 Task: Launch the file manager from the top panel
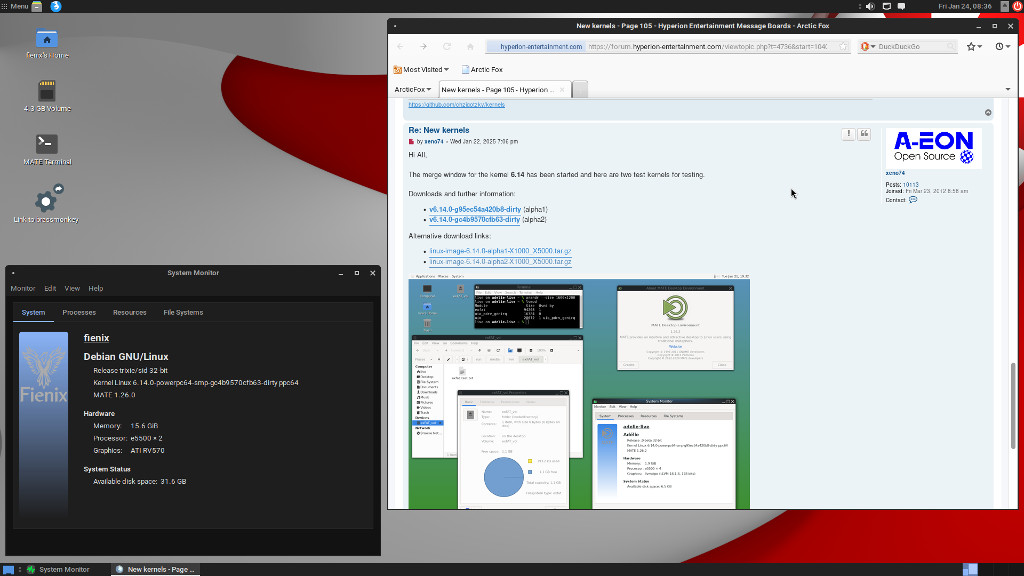tap(37, 7)
